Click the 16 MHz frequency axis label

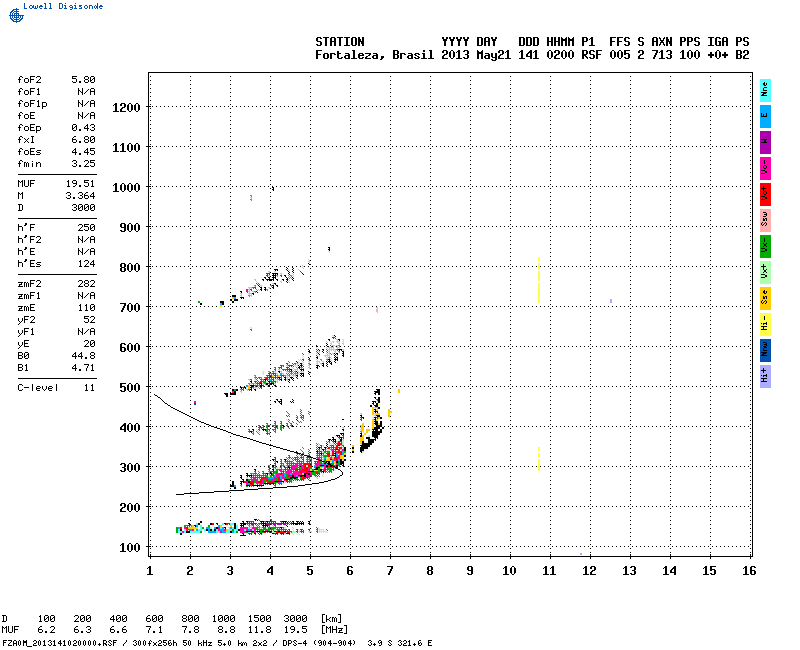coord(749,570)
